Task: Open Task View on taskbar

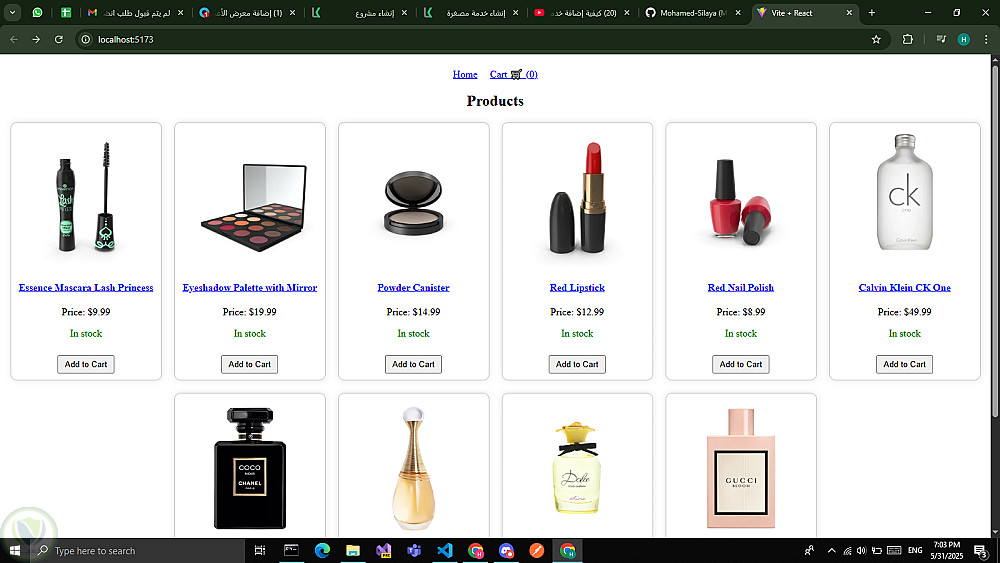Action: 260,550
